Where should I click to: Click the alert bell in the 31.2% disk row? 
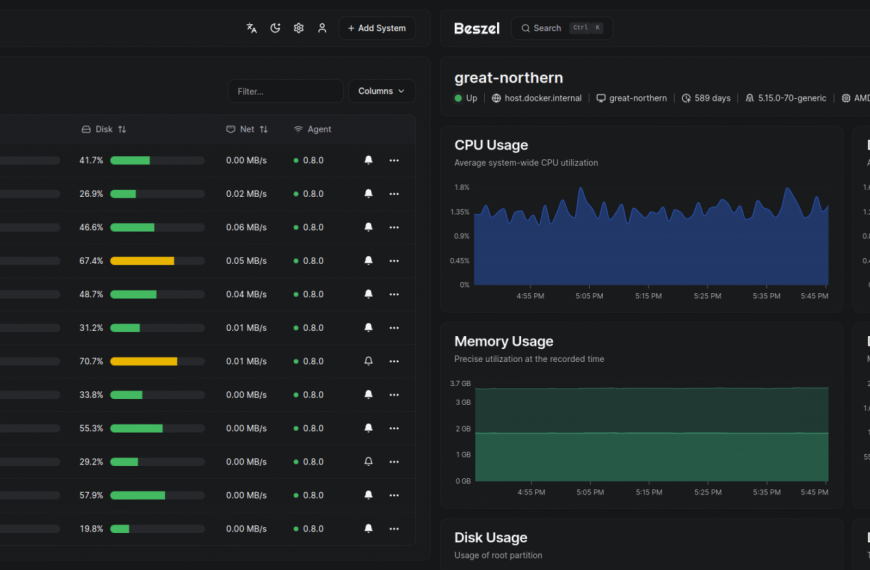[x=368, y=327]
